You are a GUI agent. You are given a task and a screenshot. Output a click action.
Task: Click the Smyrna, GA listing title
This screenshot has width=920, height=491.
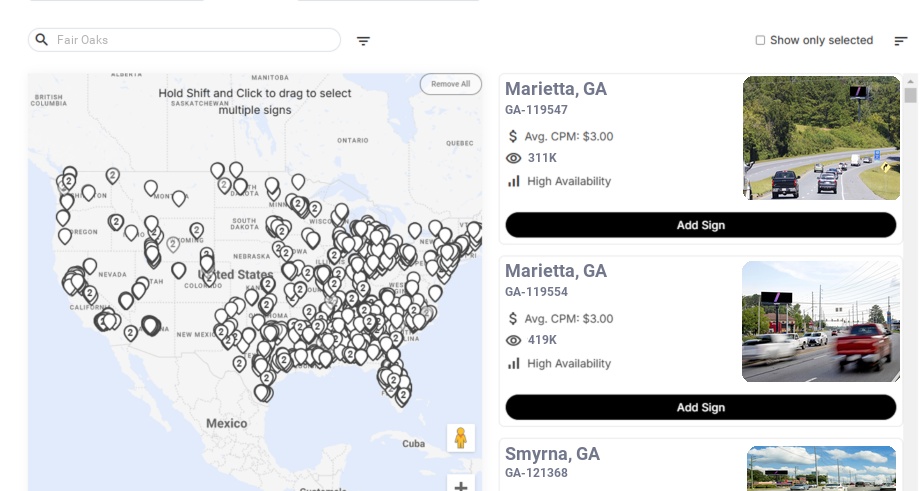point(552,454)
